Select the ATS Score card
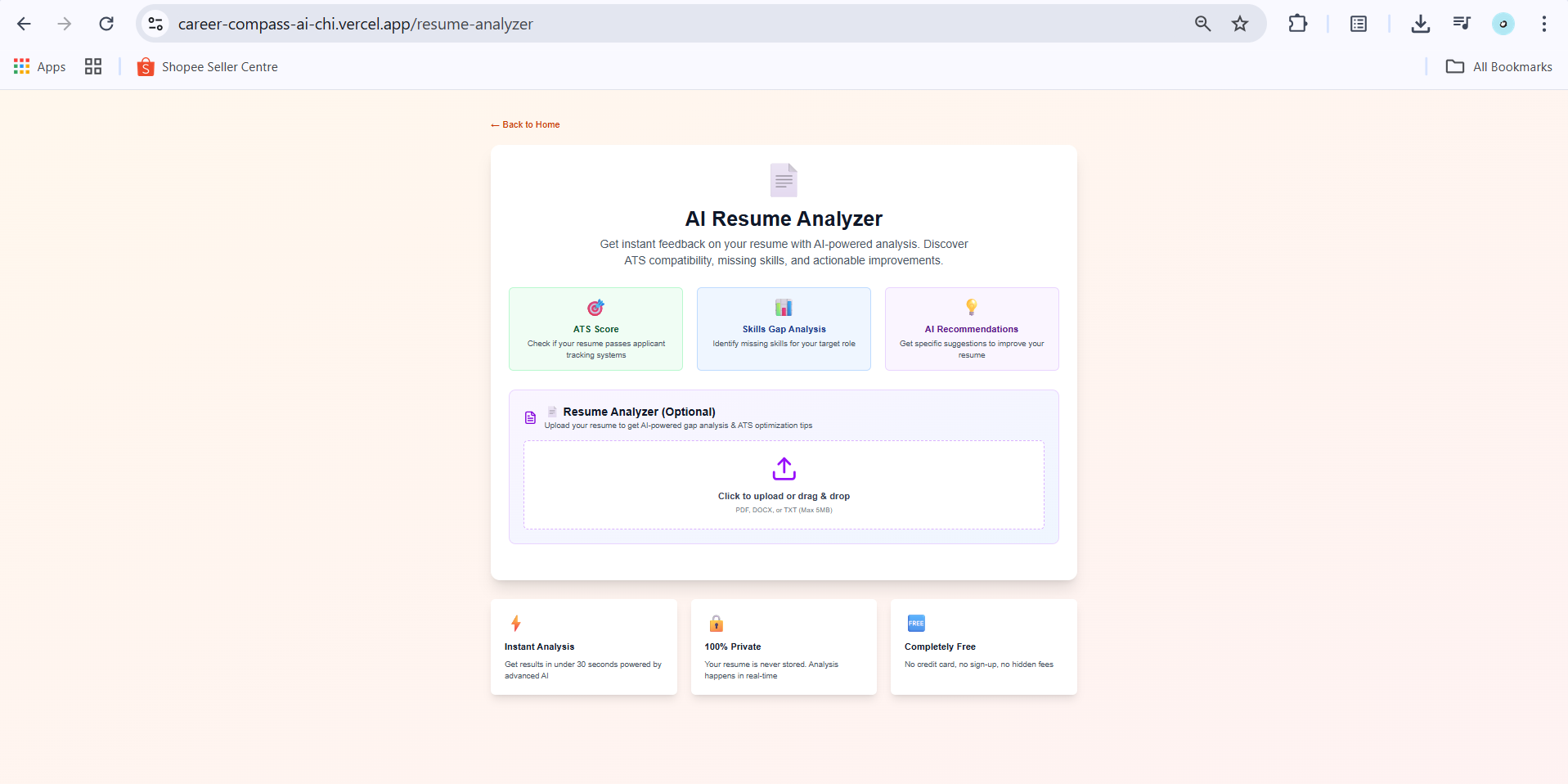Screen dimensions: 1568x784 595,329
